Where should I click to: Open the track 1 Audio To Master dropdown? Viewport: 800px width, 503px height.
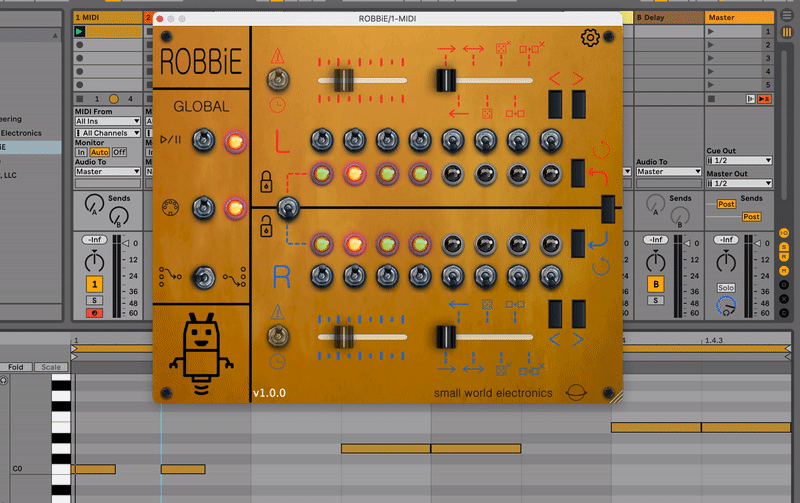click(108, 171)
